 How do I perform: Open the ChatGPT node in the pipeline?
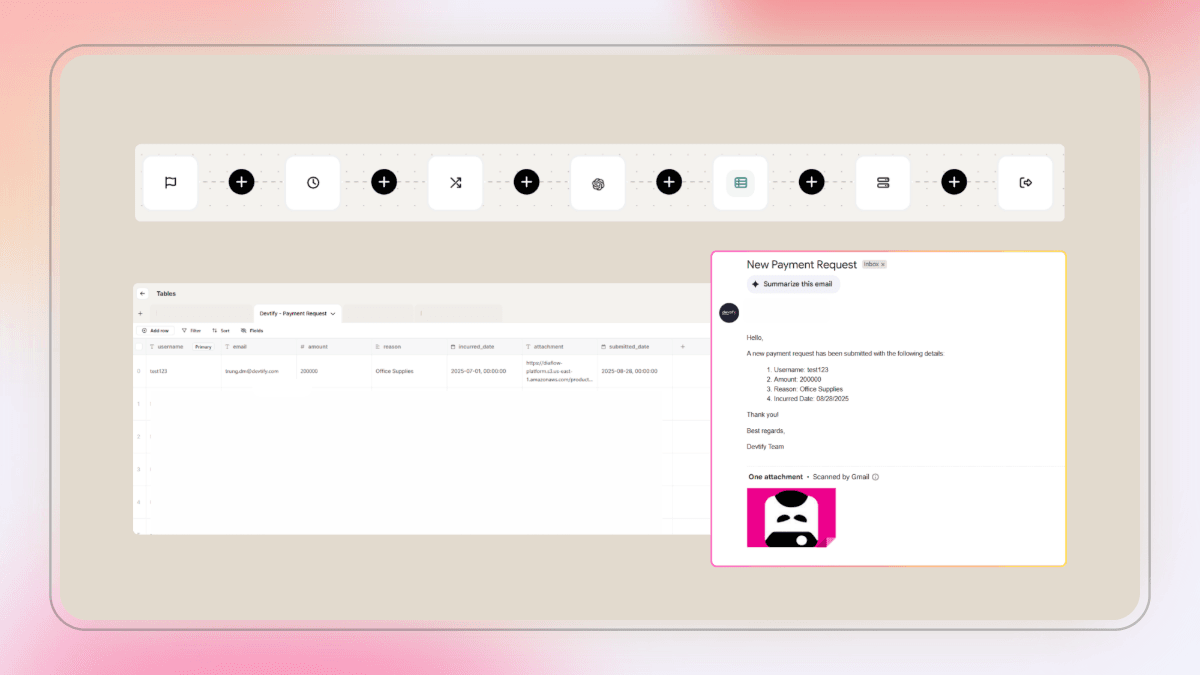tap(597, 182)
